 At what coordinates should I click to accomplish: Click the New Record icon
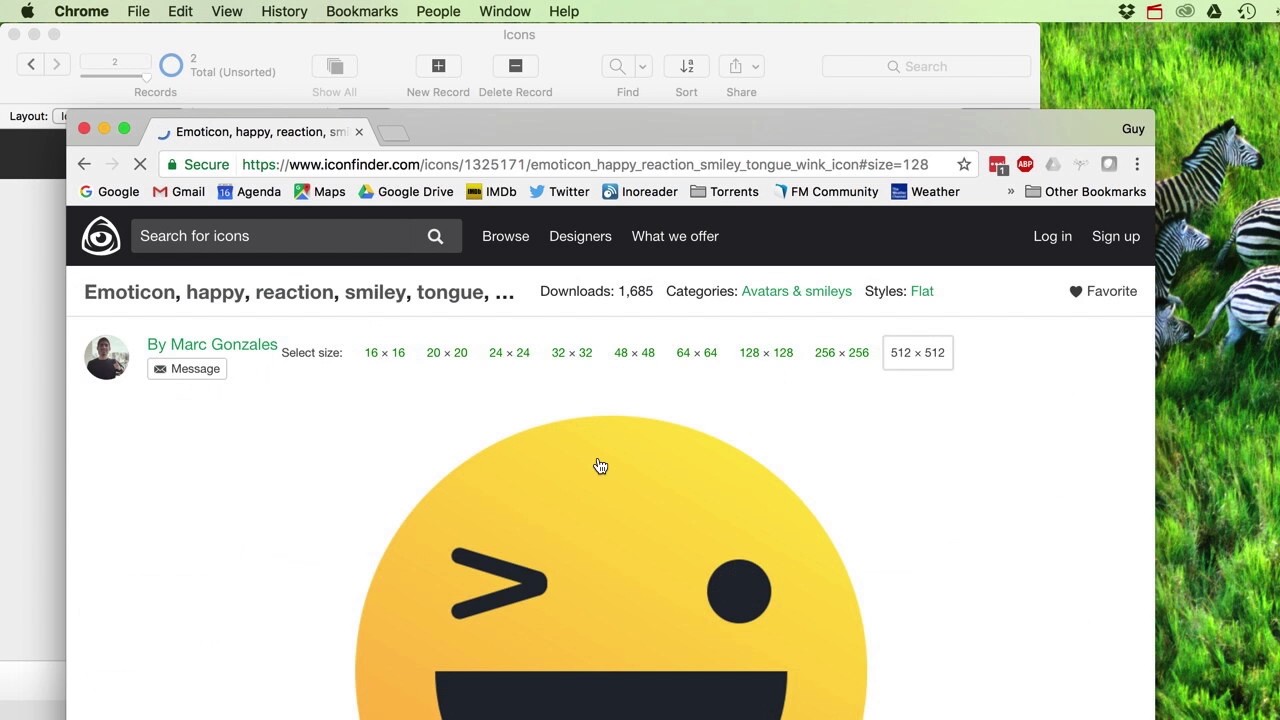point(438,66)
